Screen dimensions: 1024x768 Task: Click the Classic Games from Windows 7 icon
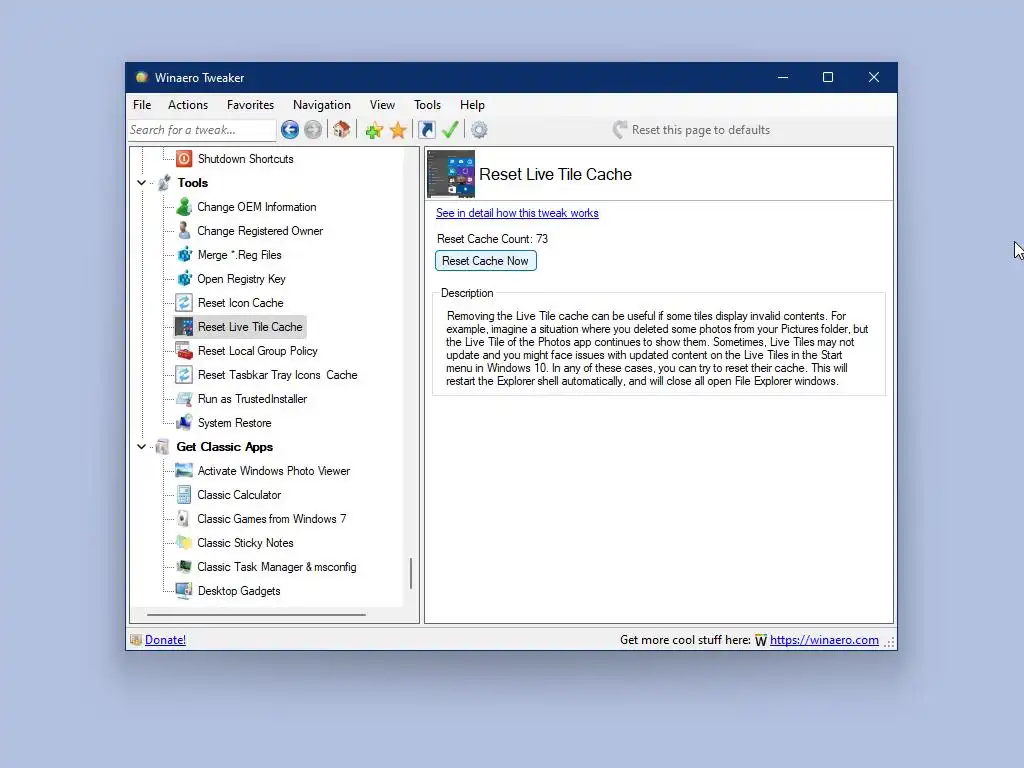tap(184, 519)
